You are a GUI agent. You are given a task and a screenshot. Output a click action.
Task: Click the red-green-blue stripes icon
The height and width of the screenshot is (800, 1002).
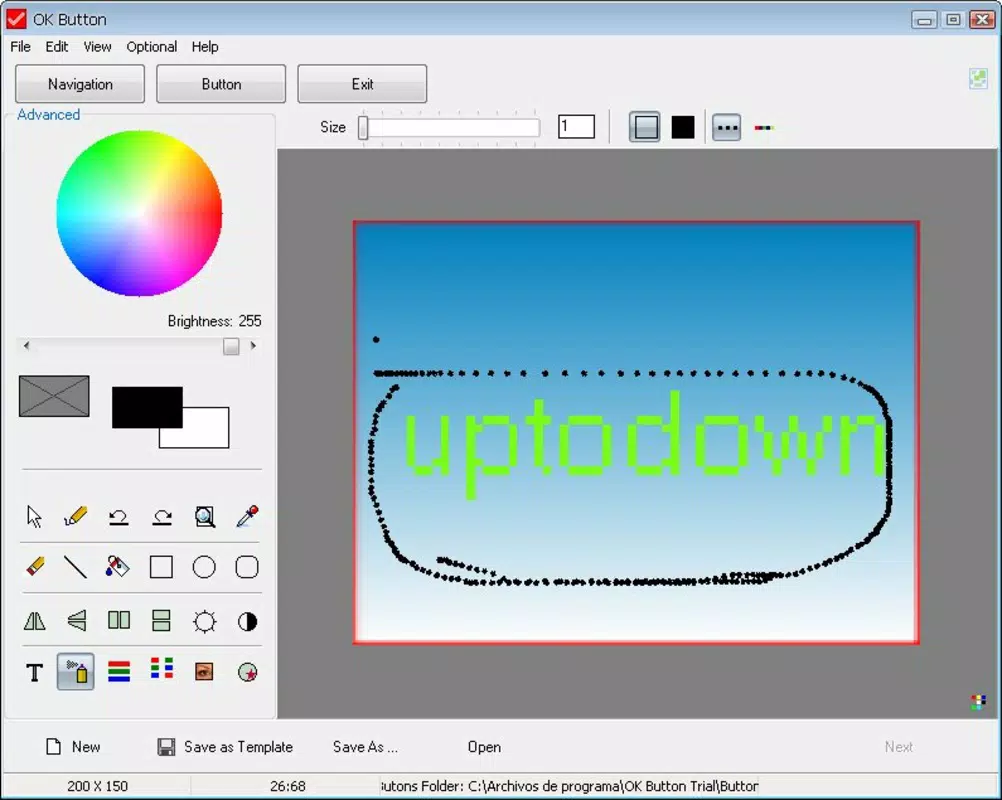click(x=119, y=672)
